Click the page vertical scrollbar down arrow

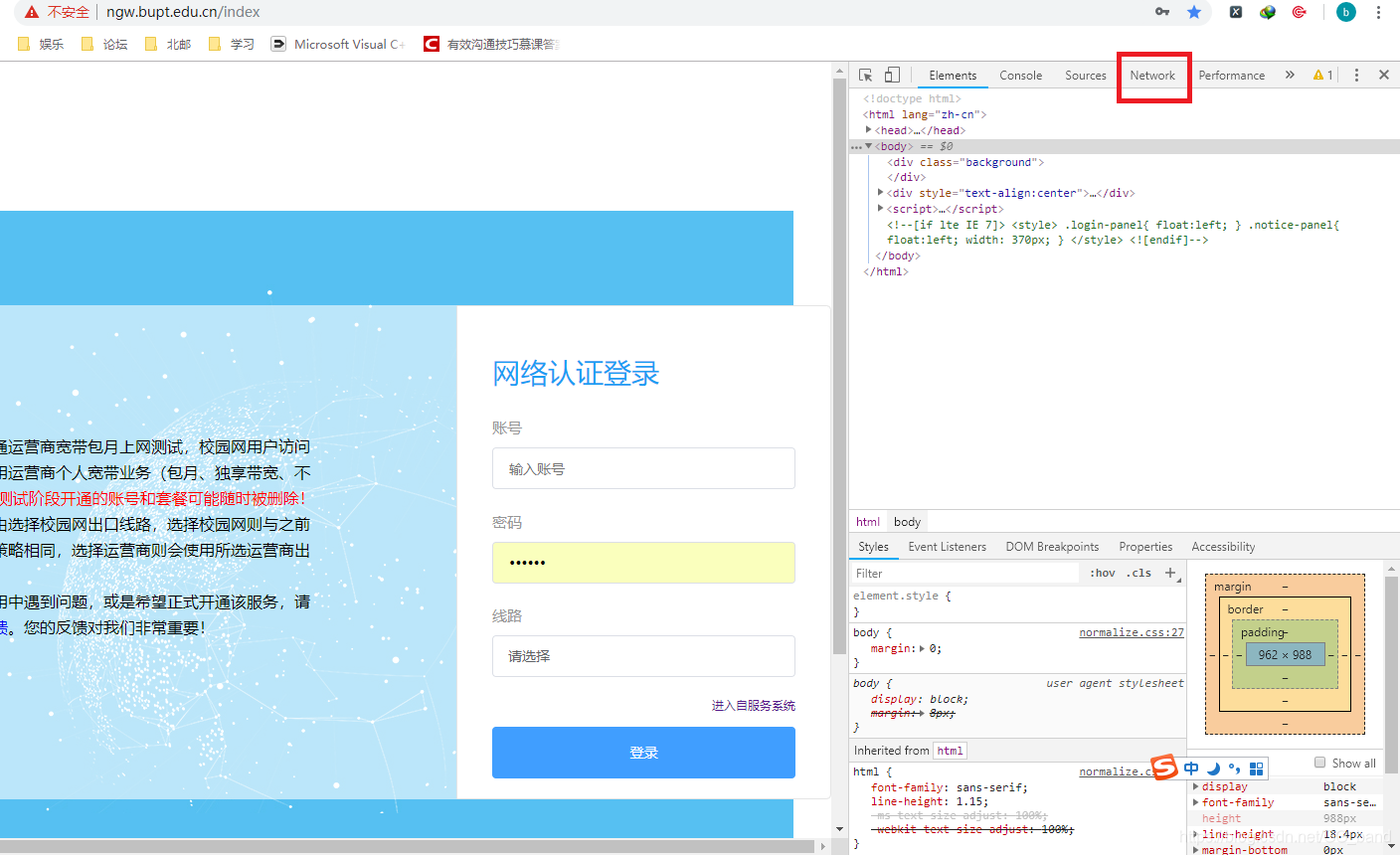tap(840, 828)
